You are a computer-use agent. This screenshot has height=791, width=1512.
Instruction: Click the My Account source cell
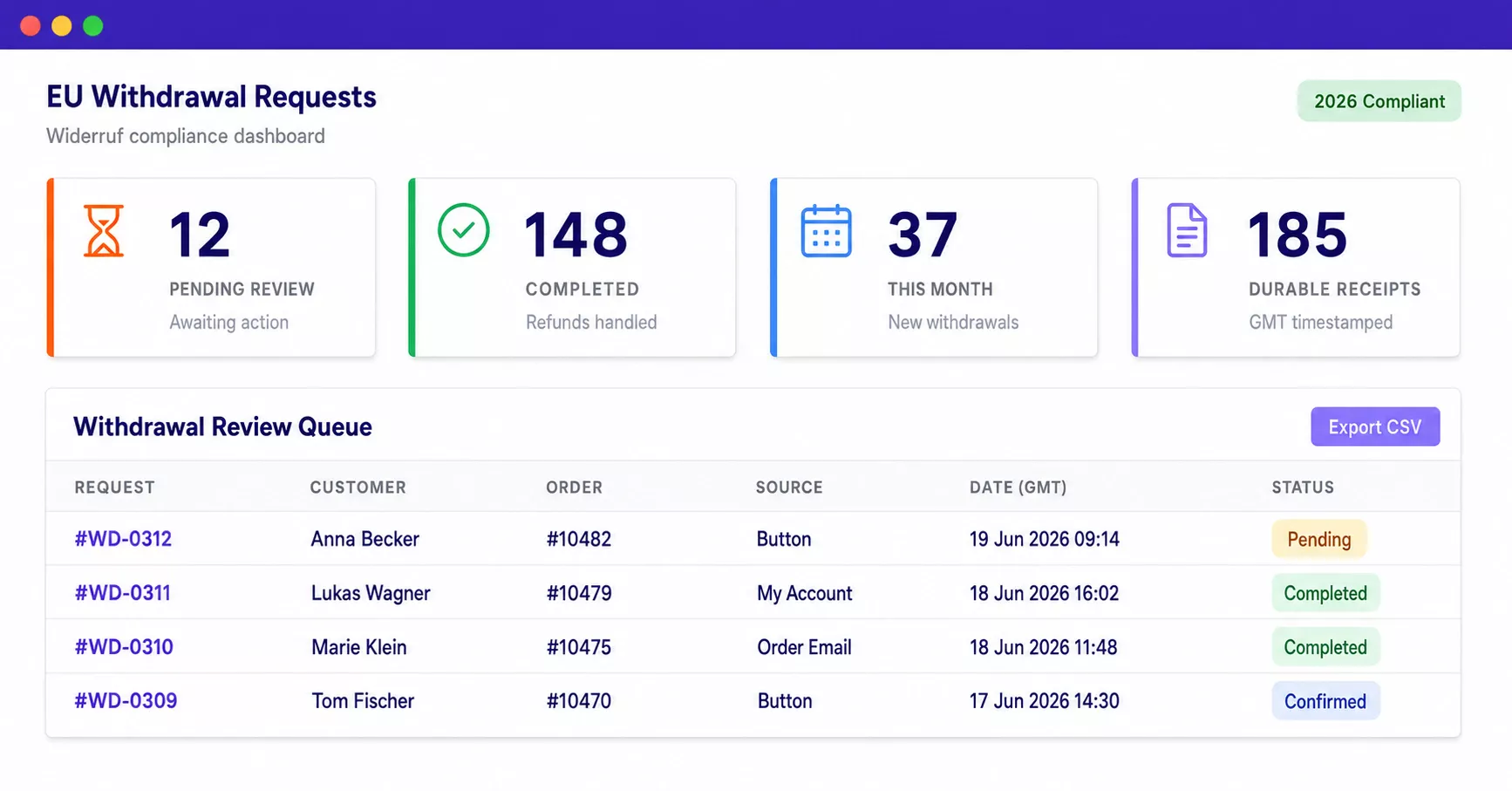pos(805,593)
